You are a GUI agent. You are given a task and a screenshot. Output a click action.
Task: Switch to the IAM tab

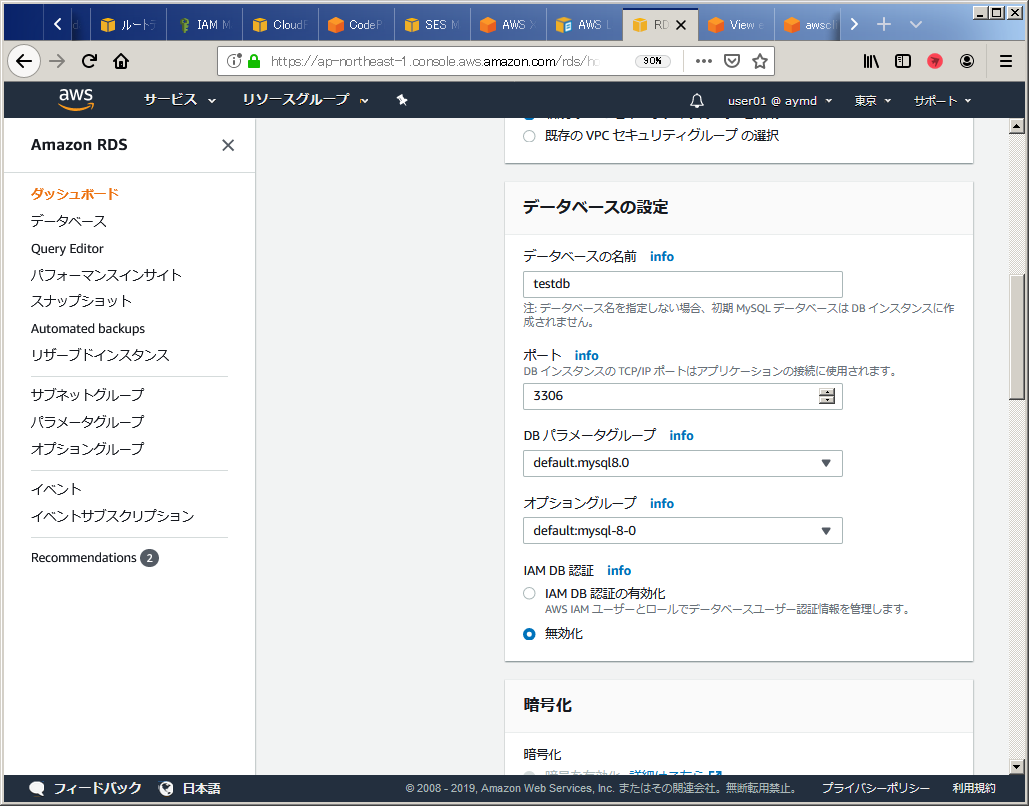click(204, 24)
